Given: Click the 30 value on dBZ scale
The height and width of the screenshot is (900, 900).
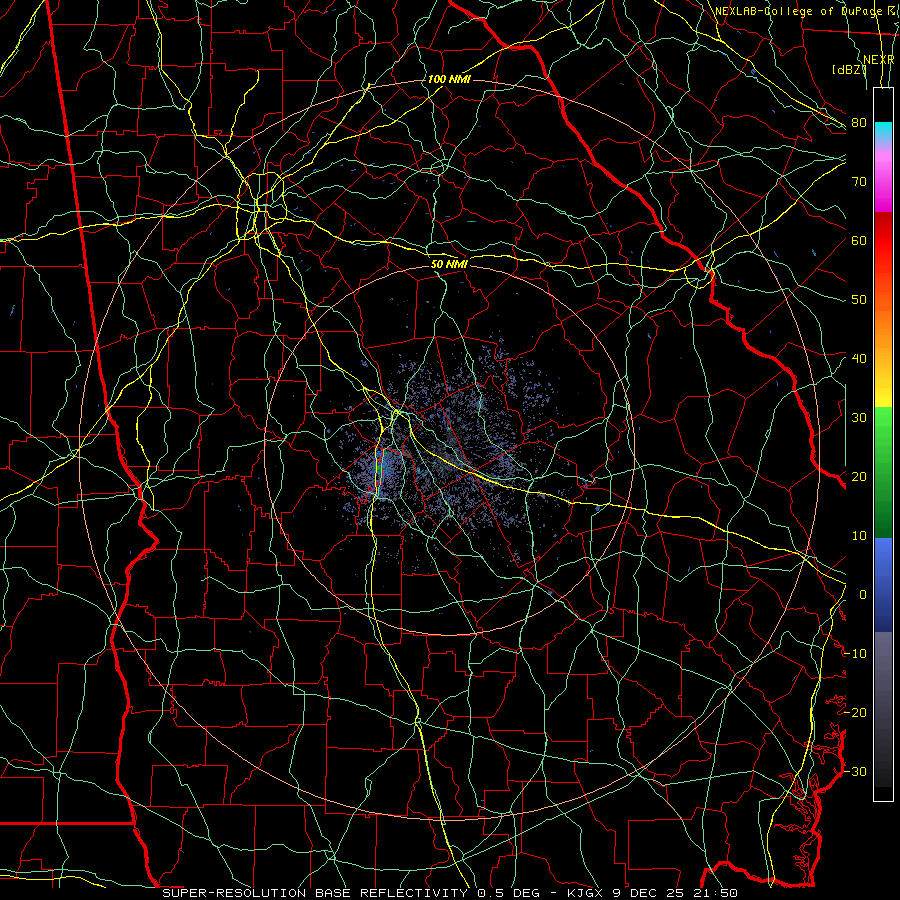Looking at the screenshot, I should (x=859, y=418).
